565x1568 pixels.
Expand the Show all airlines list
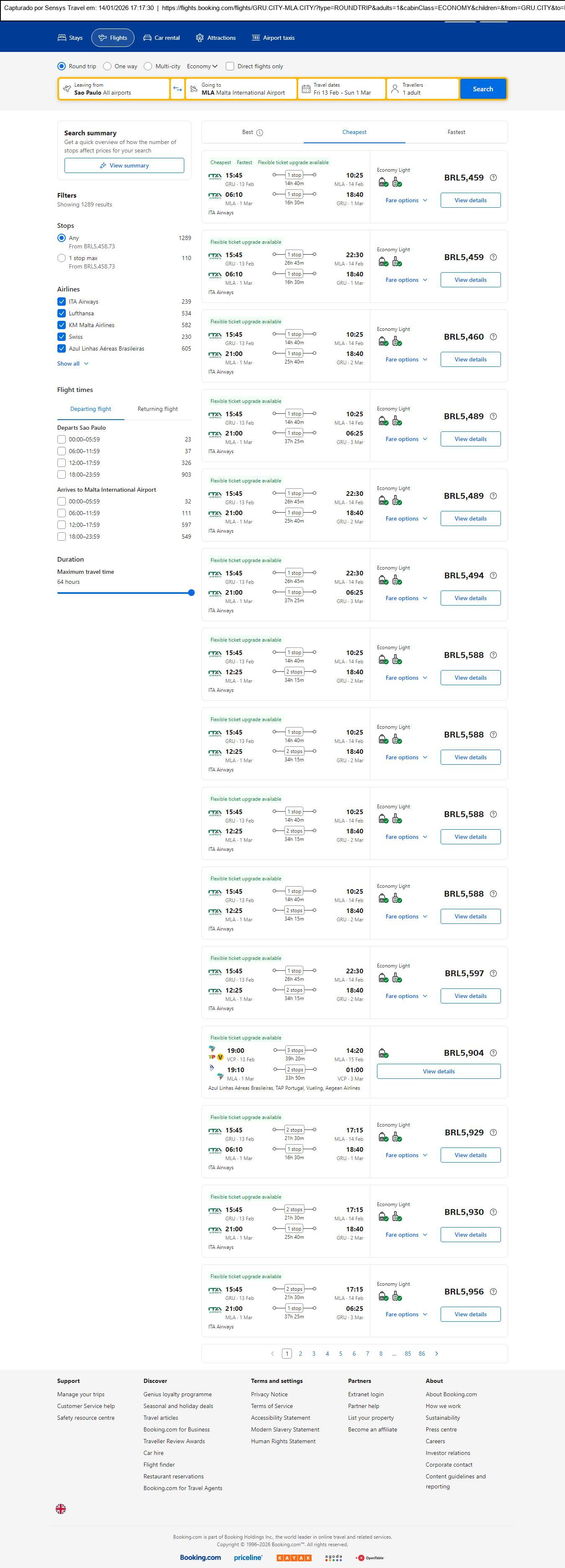[72, 364]
